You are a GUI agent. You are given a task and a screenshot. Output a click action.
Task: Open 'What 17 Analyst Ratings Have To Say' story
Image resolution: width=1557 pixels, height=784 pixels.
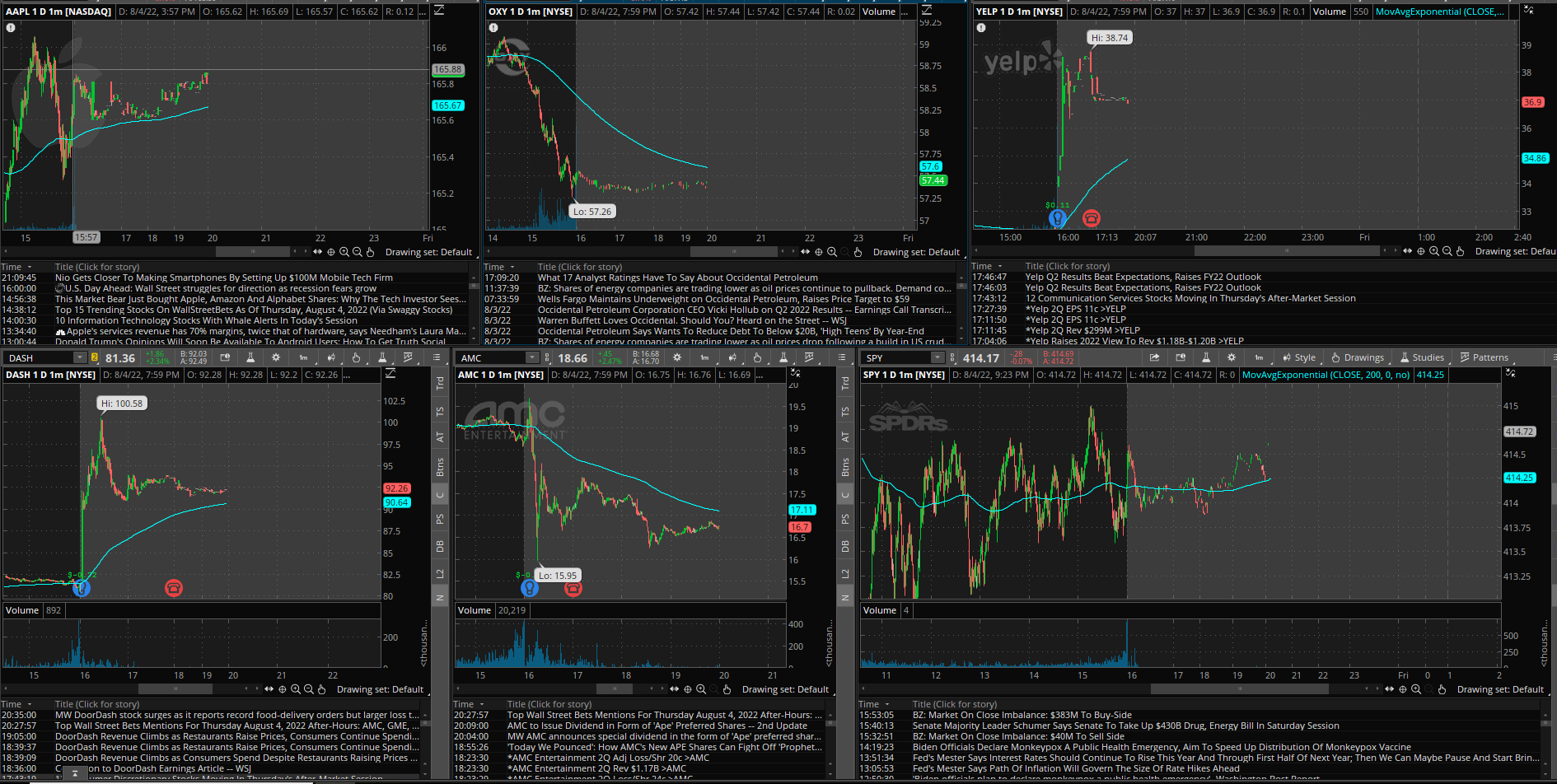[x=678, y=278]
